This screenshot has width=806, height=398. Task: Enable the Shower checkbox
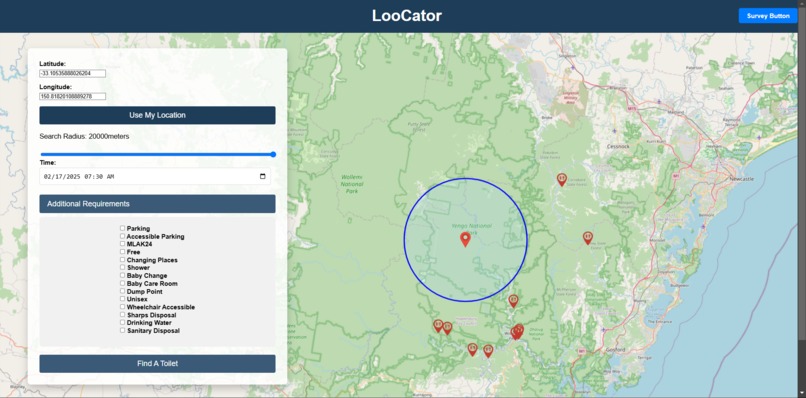pyautogui.click(x=122, y=267)
